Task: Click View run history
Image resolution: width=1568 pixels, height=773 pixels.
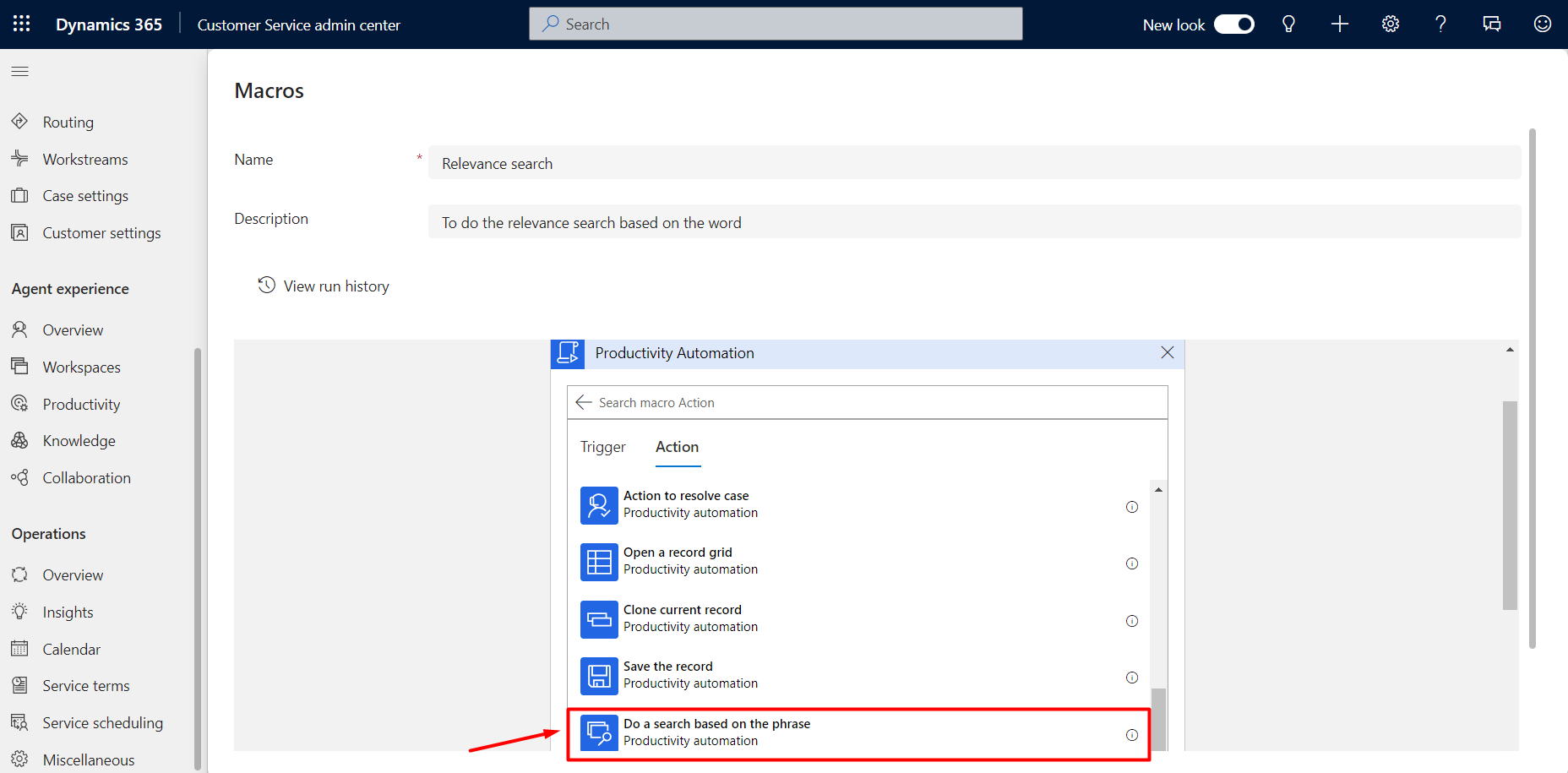Action: pyautogui.click(x=335, y=286)
